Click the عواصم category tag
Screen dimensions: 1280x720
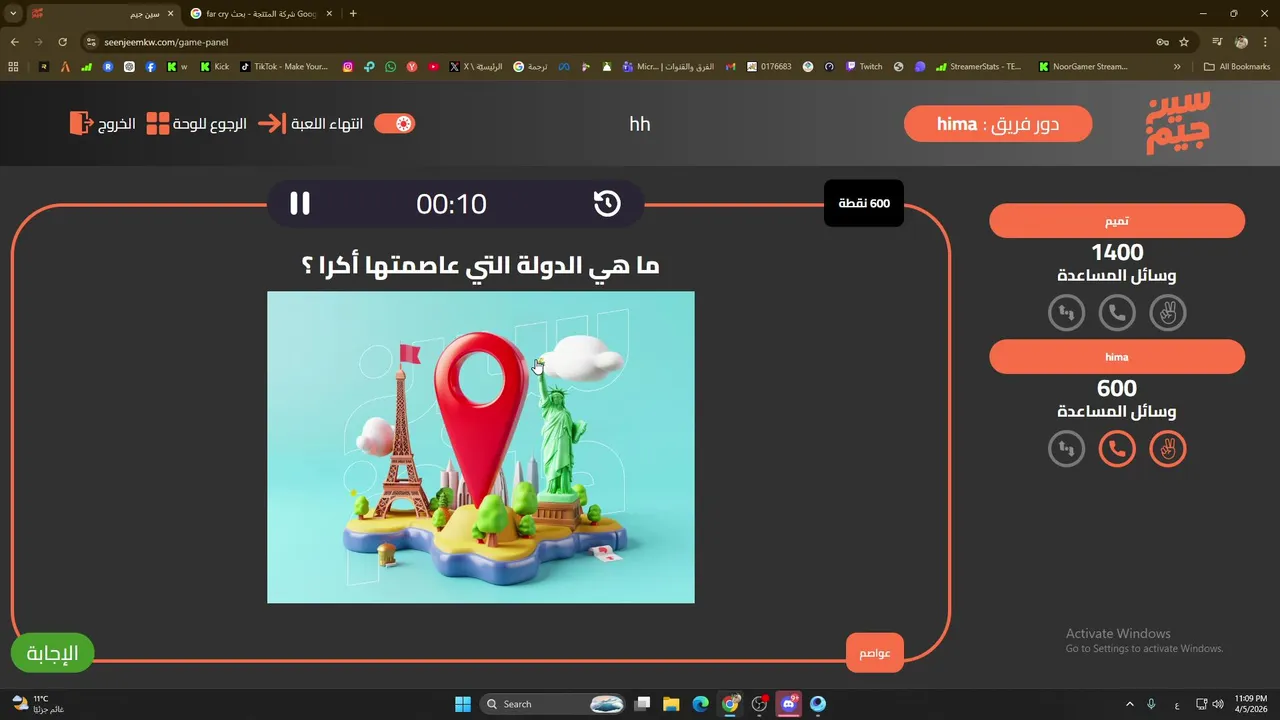[875, 653]
